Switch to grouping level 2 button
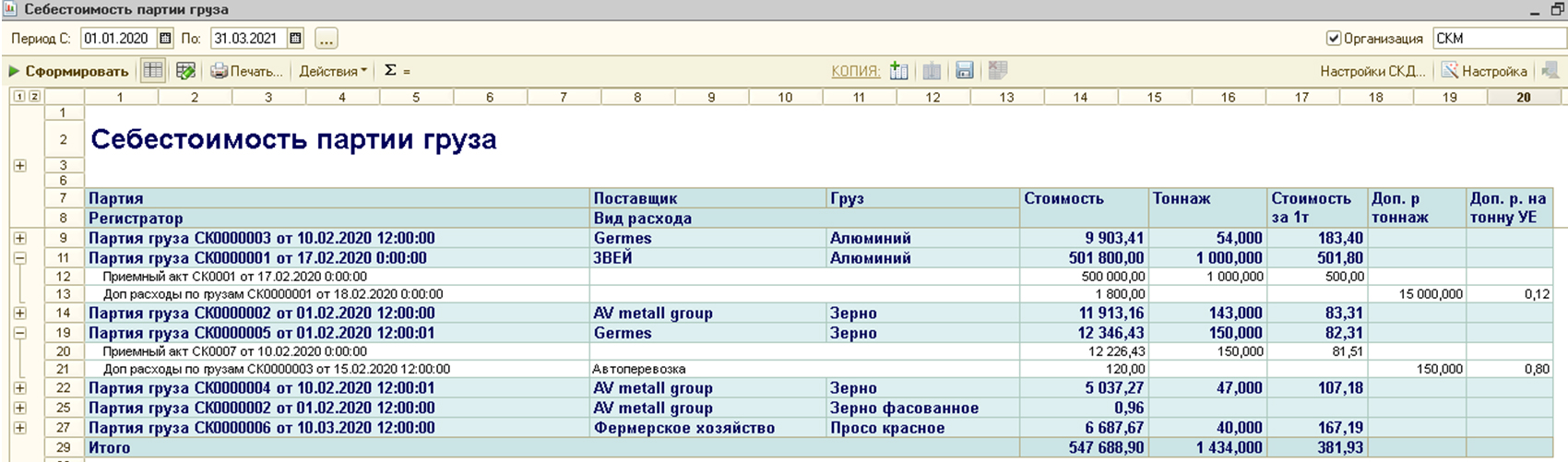This screenshot has width=1568, height=462. (34, 96)
